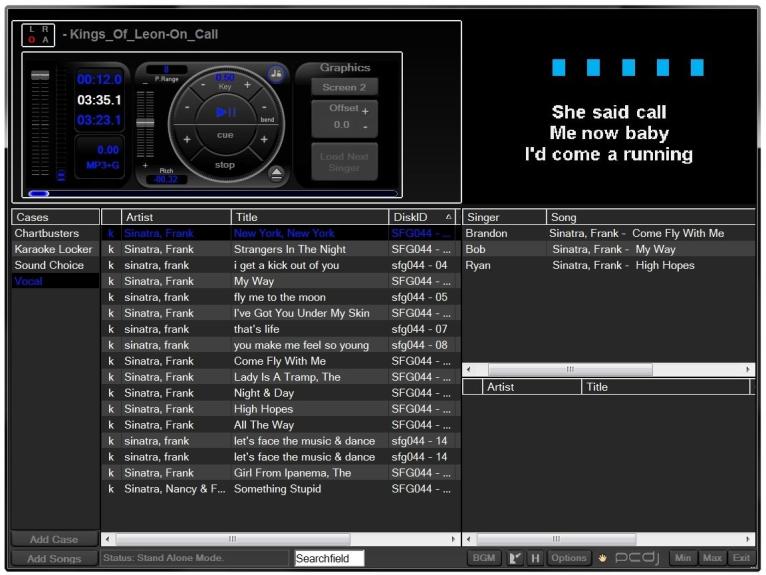766x575 pixels.
Task: Click the eject icon below the jog wheel
Action: (276, 172)
